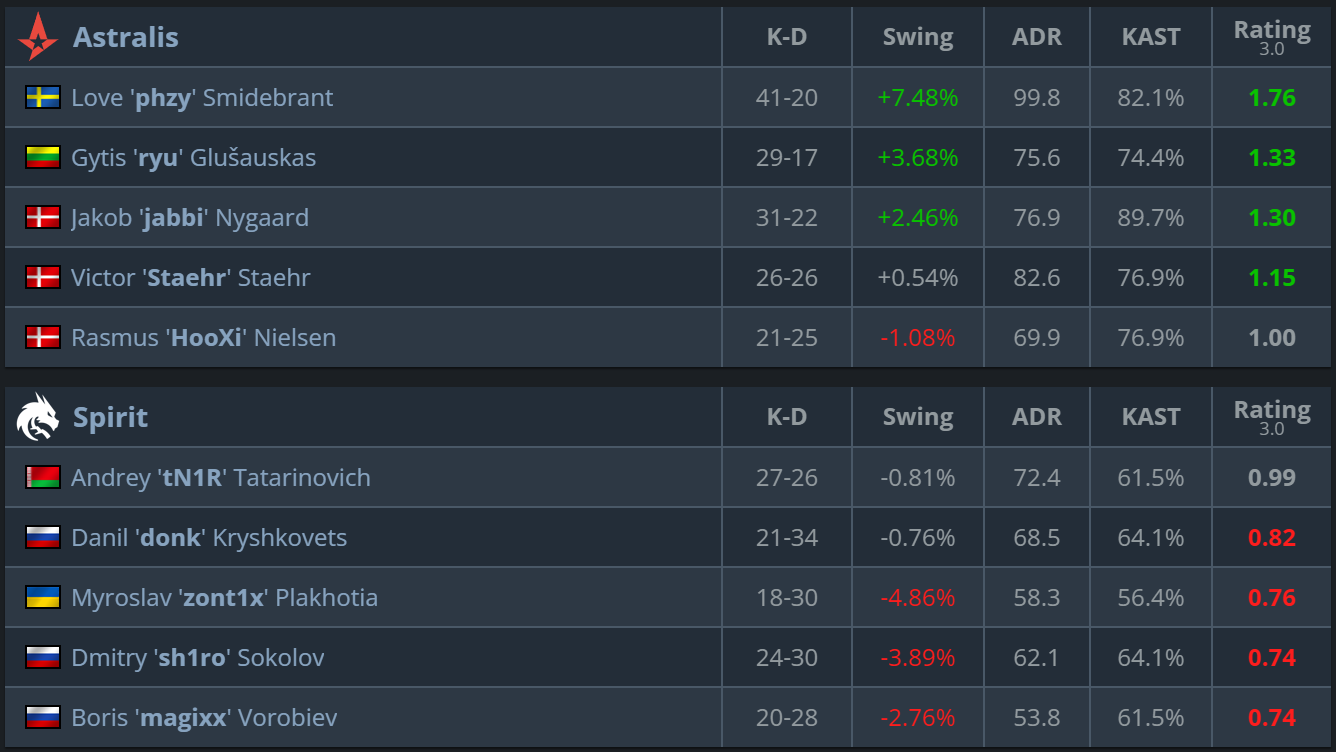
Task: Click the Astralis team logo
Action: point(38,37)
